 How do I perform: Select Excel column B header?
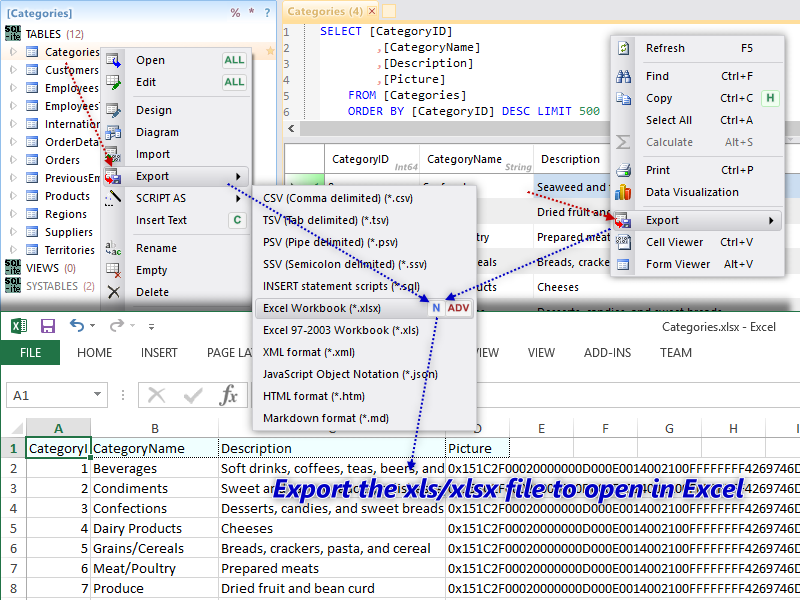pyautogui.click(x=155, y=429)
